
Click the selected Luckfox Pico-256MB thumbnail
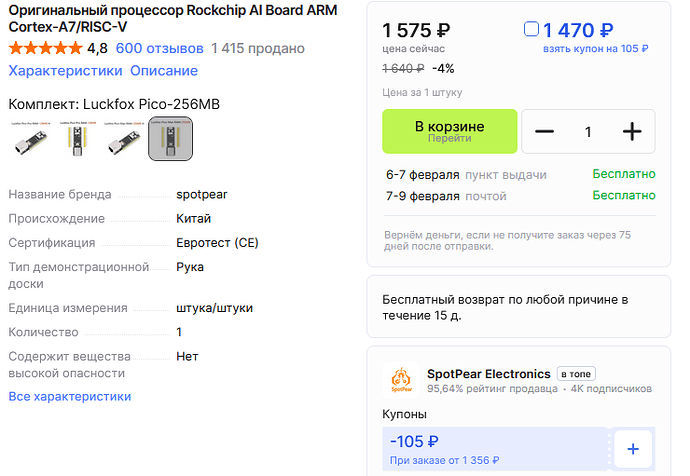coord(170,139)
